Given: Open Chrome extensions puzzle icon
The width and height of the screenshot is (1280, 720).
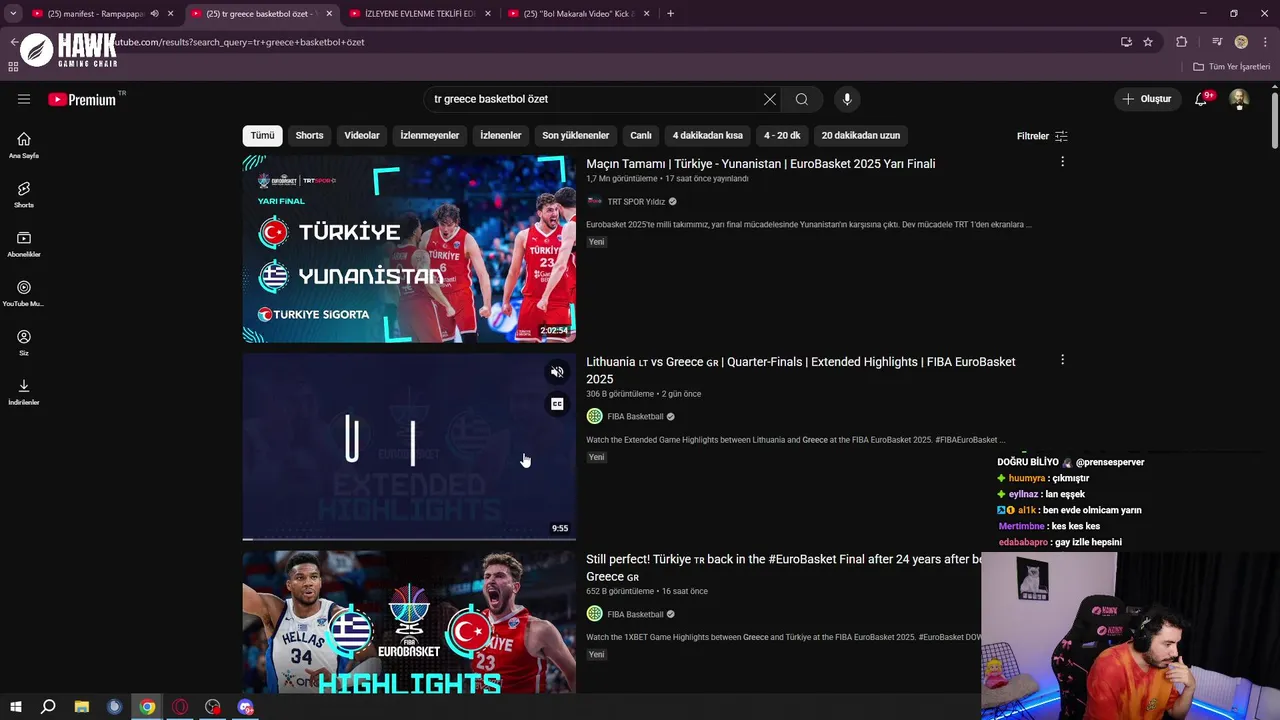Looking at the screenshot, I should 1181,42.
